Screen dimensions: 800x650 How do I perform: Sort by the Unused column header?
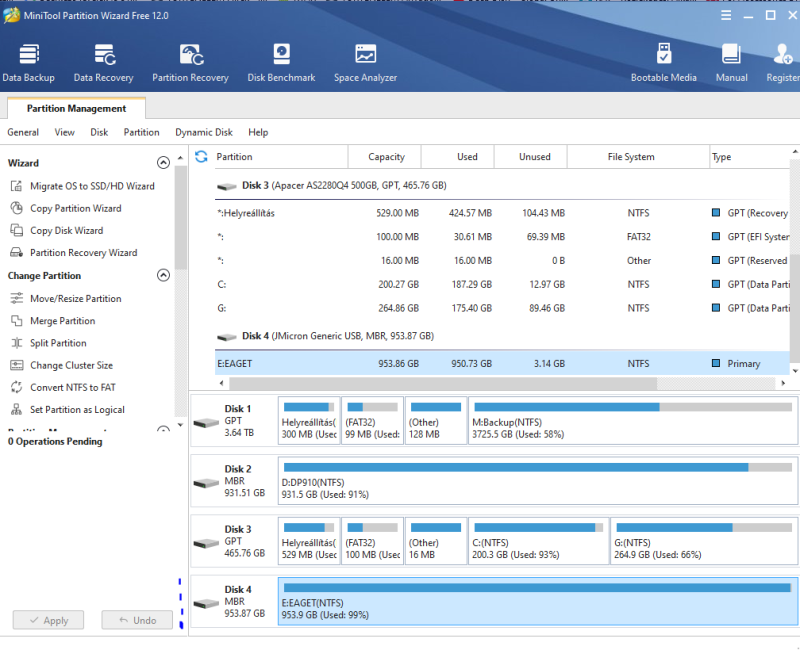(531, 157)
